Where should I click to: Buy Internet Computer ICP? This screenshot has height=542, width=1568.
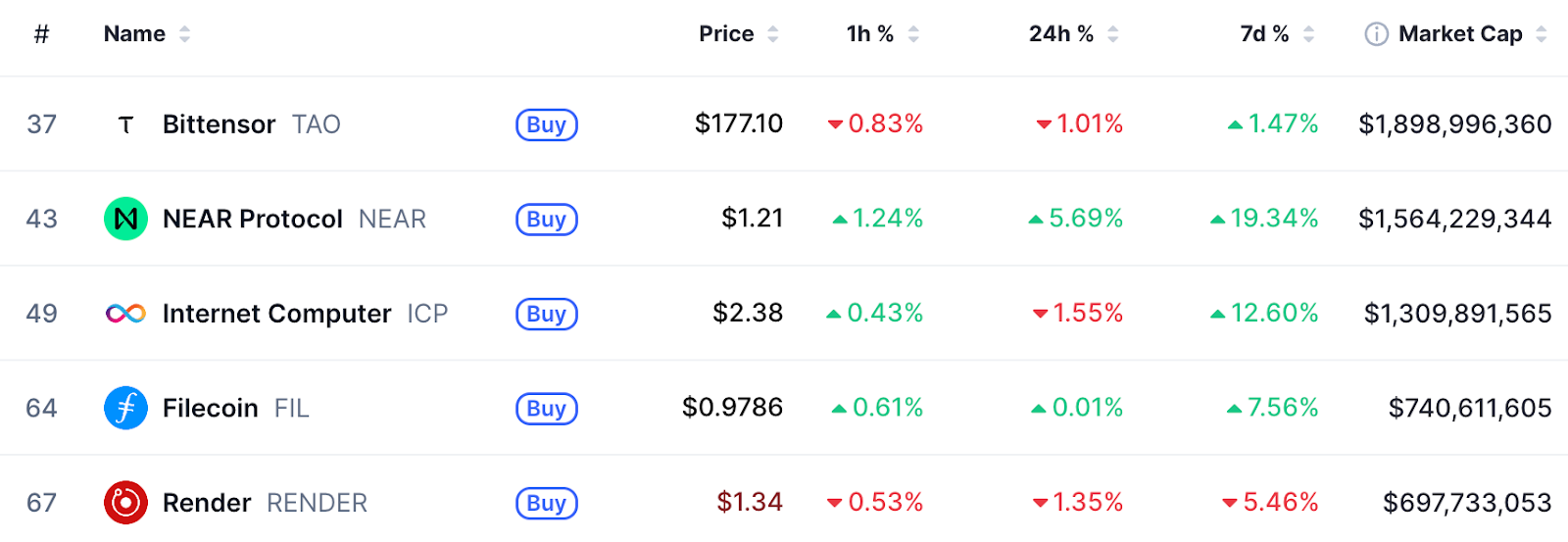[x=546, y=314]
